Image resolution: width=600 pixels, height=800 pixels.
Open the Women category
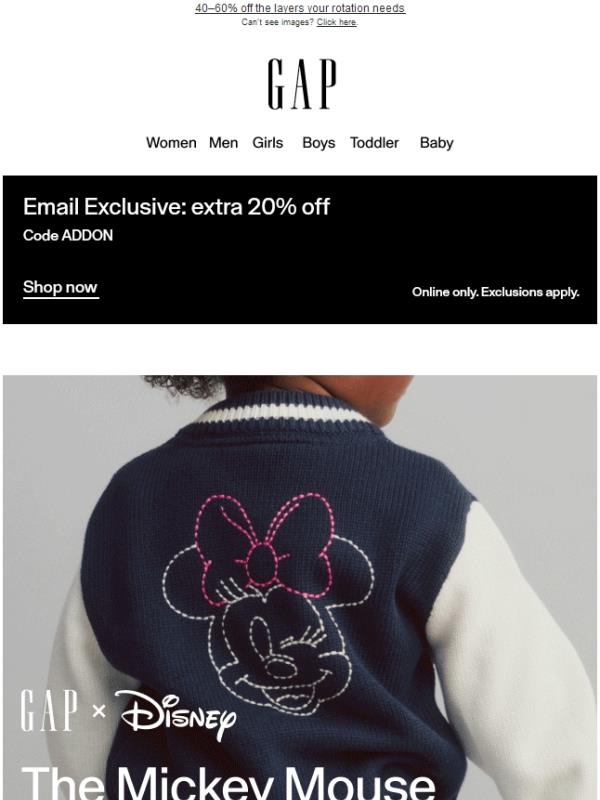(x=171, y=143)
